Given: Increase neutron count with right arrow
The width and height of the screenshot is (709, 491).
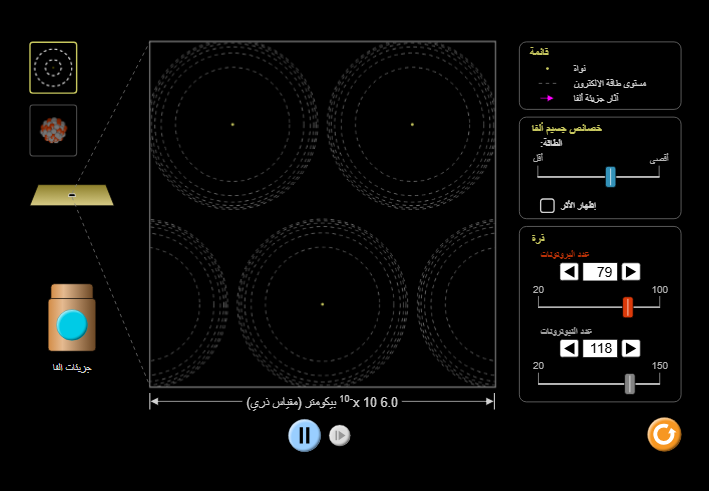Looking at the screenshot, I should [631, 348].
